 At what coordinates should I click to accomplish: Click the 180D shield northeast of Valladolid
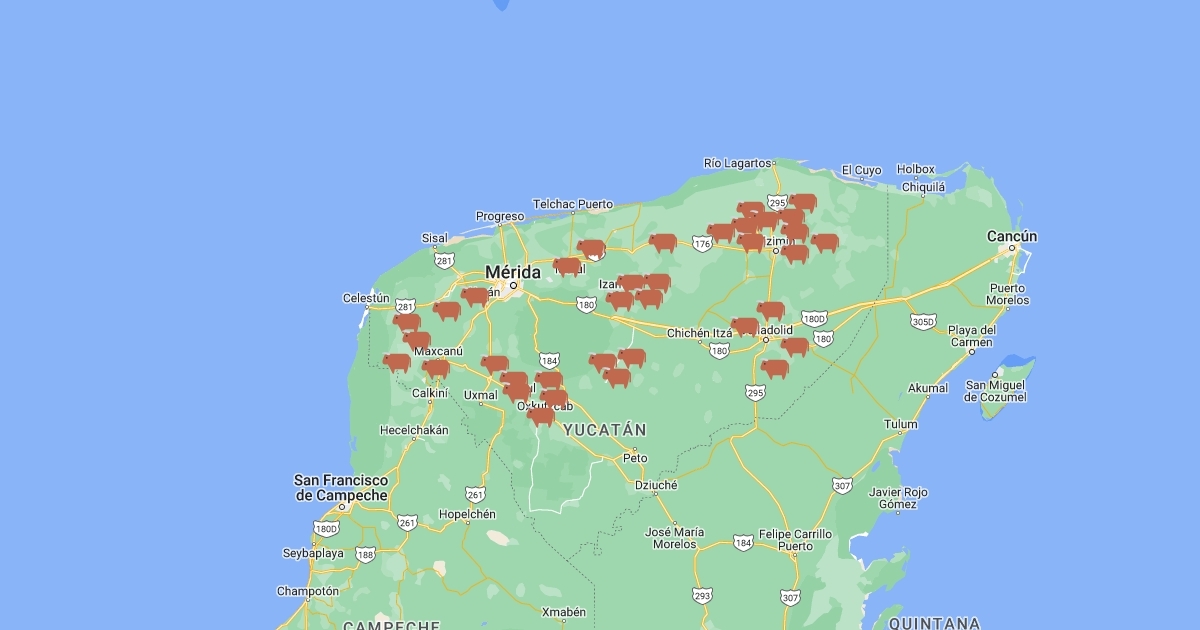click(x=814, y=318)
